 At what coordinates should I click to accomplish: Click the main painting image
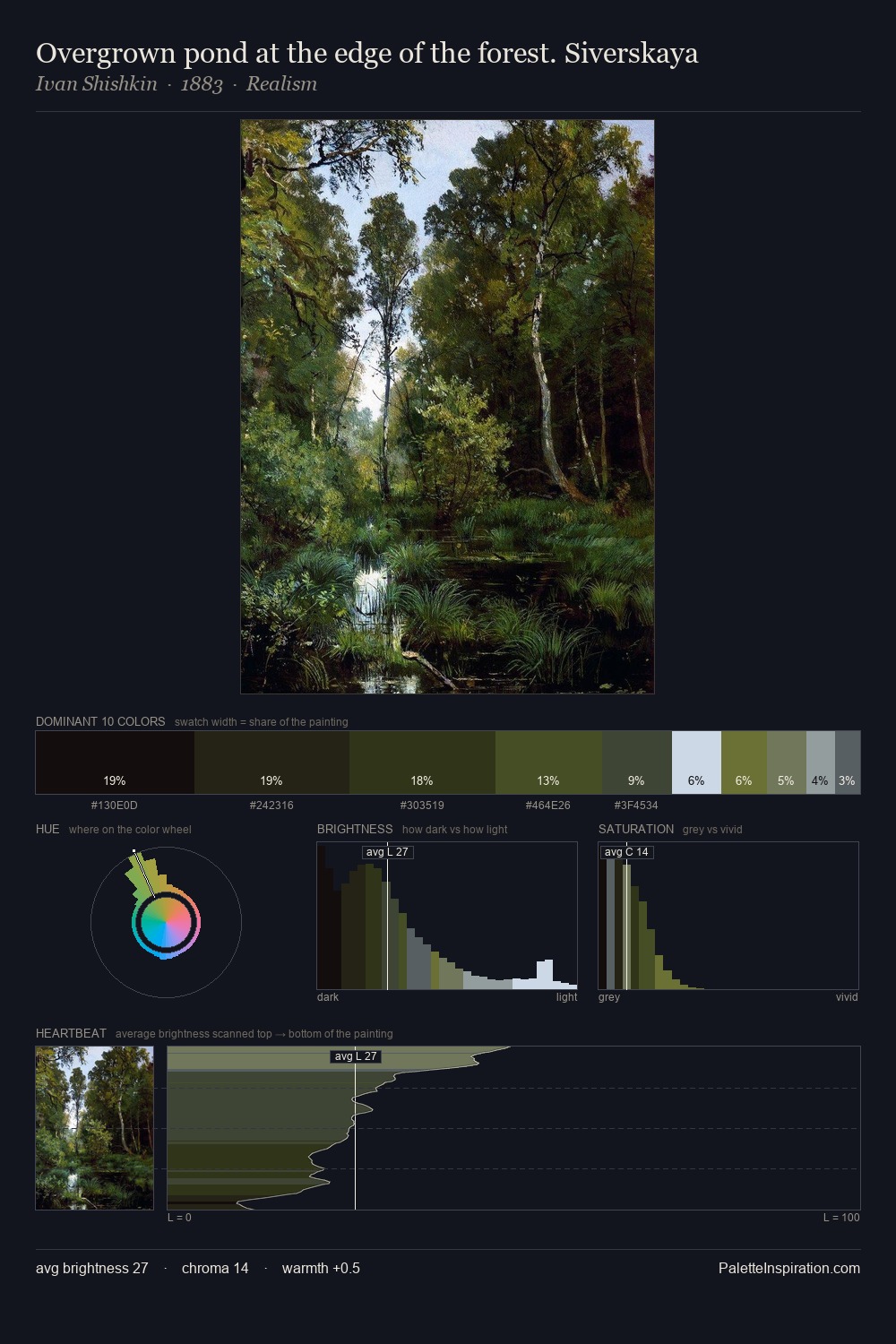click(447, 407)
